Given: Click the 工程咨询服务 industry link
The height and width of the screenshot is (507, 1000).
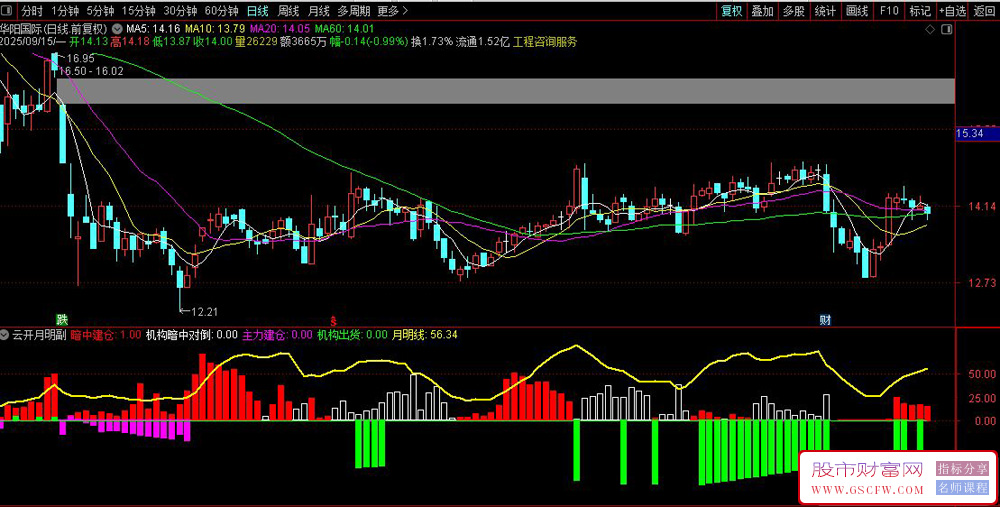Looking at the screenshot, I should [545, 41].
